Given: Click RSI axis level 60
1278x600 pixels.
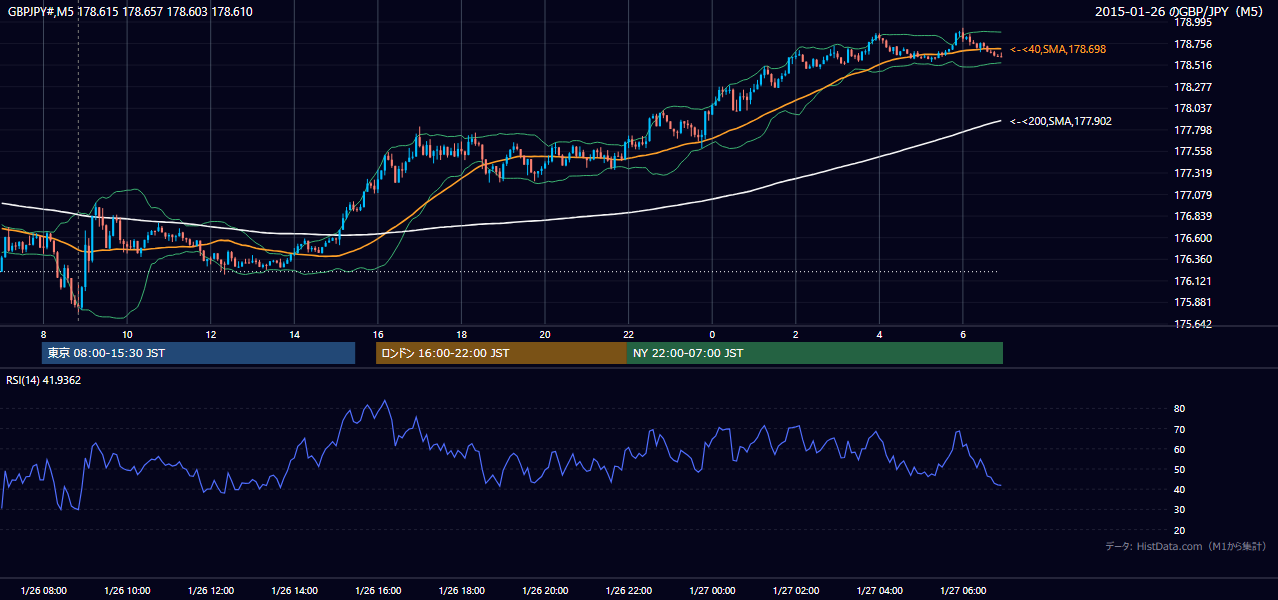Looking at the screenshot, I should [1180, 449].
